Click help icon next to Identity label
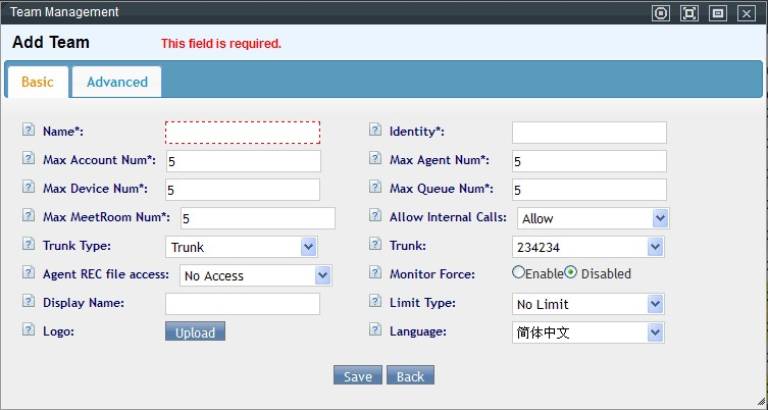 375,130
